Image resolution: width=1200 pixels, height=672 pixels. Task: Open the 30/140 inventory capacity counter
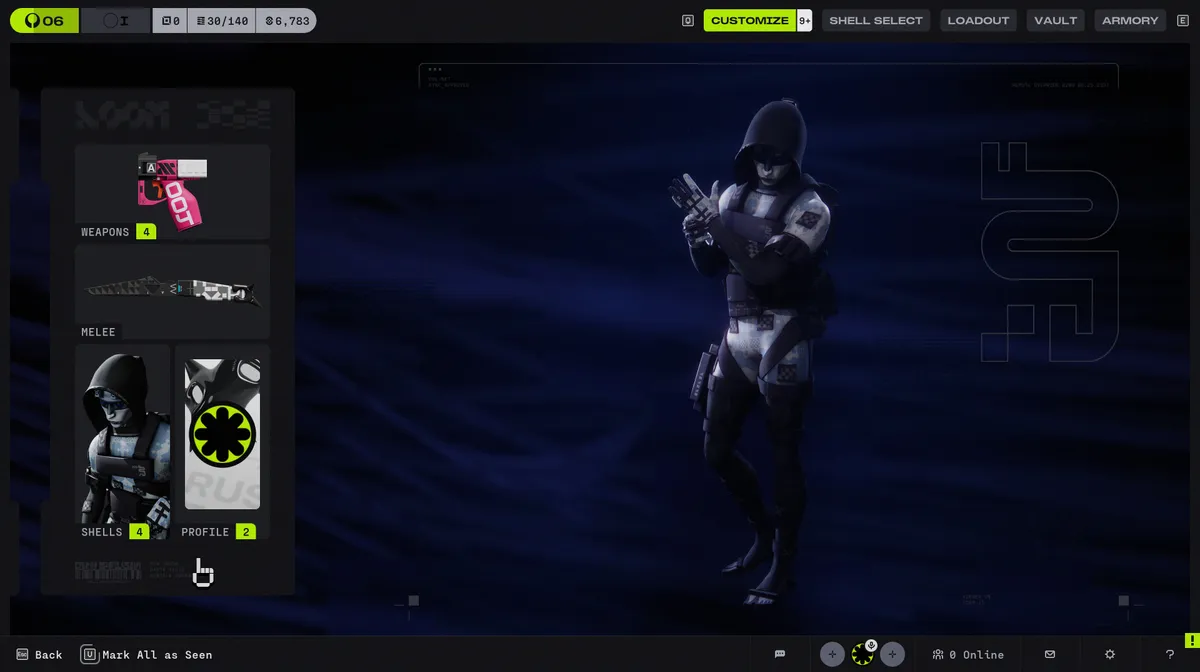click(x=222, y=20)
